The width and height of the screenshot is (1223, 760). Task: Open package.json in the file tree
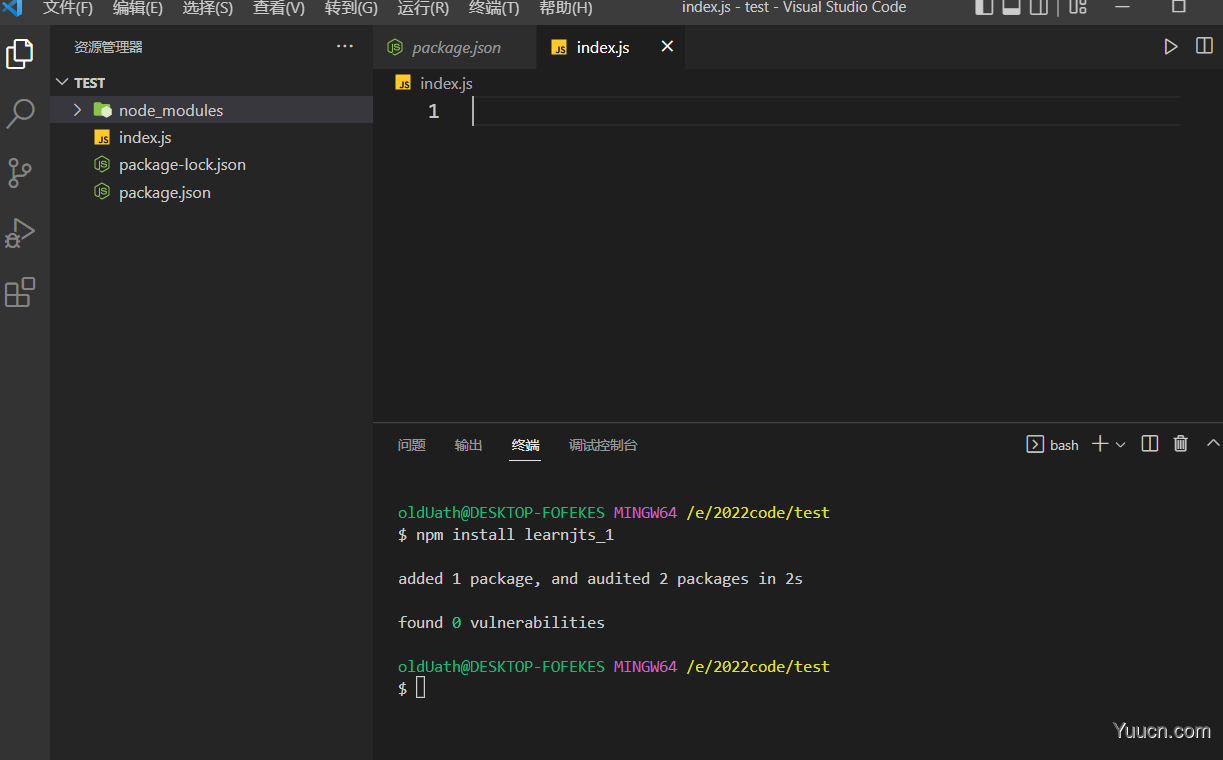pyautogui.click(x=165, y=192)
